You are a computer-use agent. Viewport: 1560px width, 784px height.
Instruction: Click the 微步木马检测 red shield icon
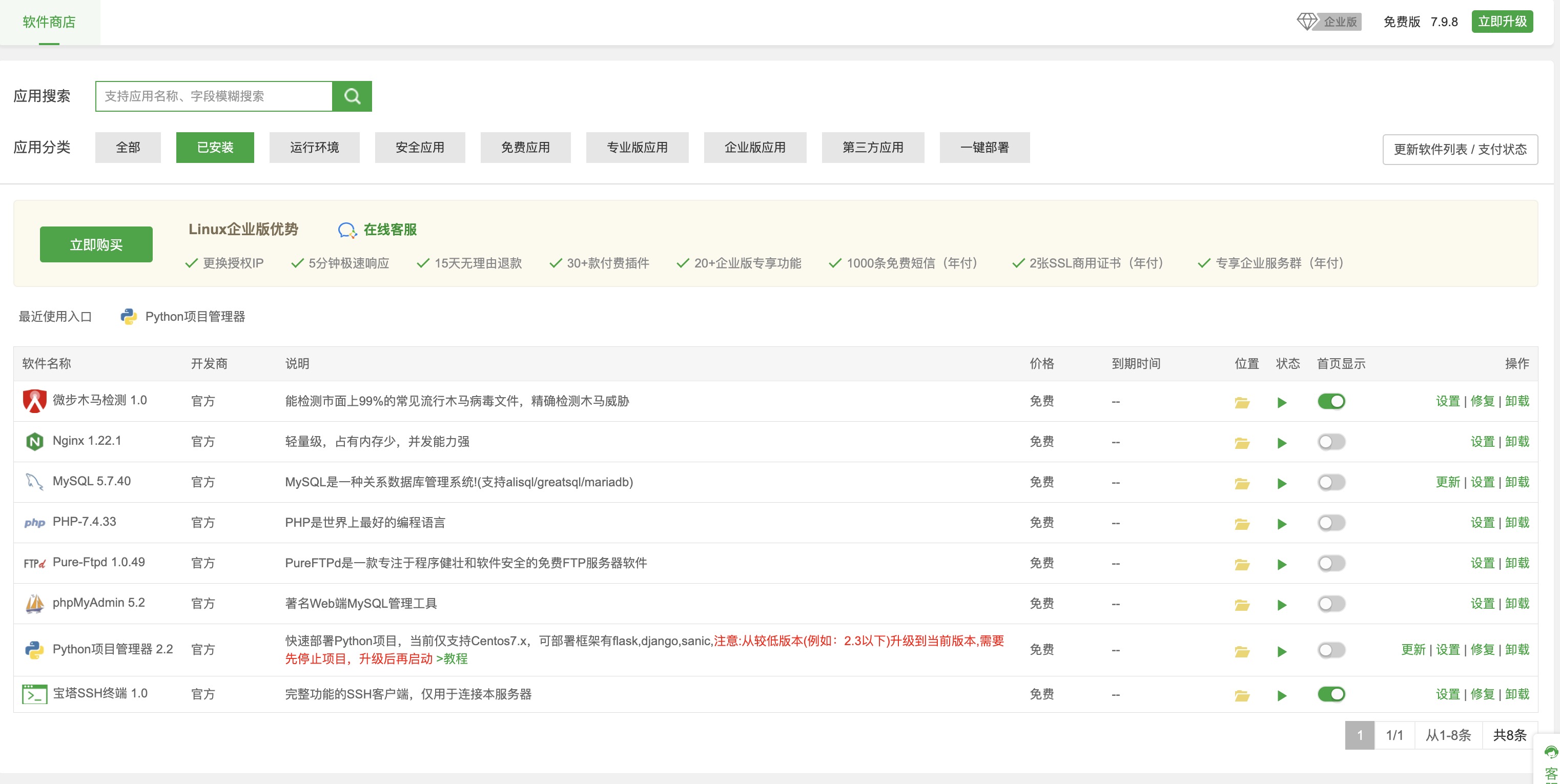(x=34, y=401)
